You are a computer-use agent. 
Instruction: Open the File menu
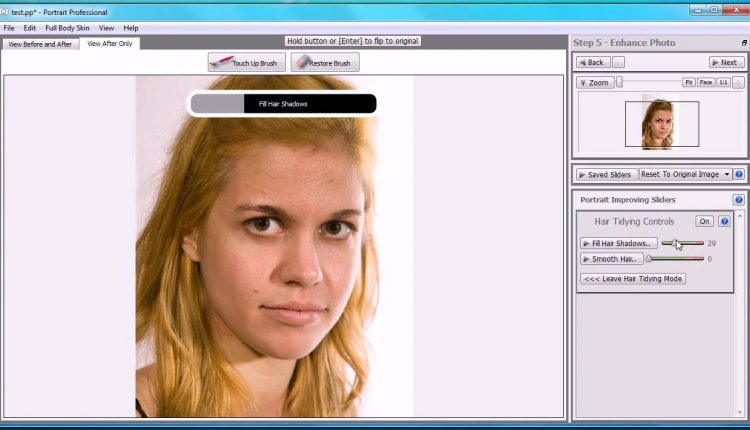point(9,28)
